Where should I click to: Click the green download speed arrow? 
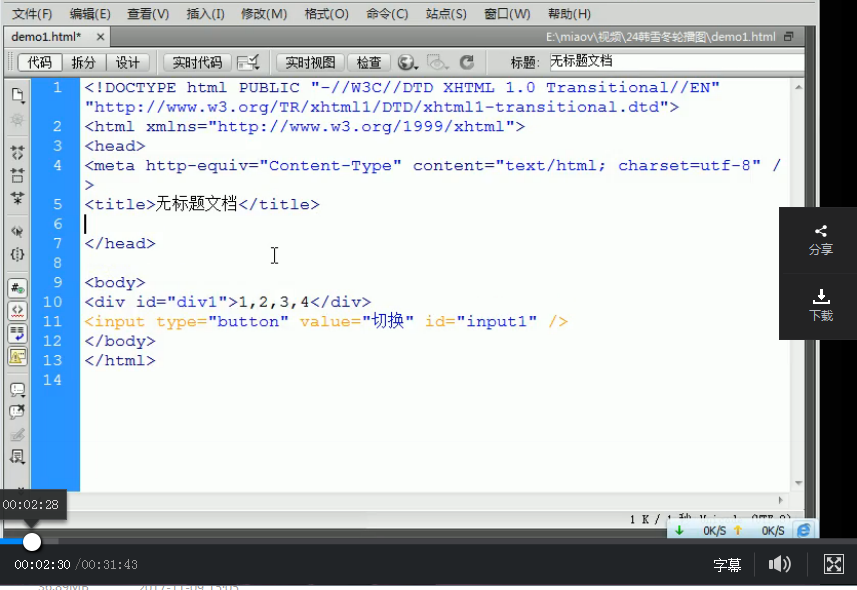pyautogui.click(x=679, y=530)
